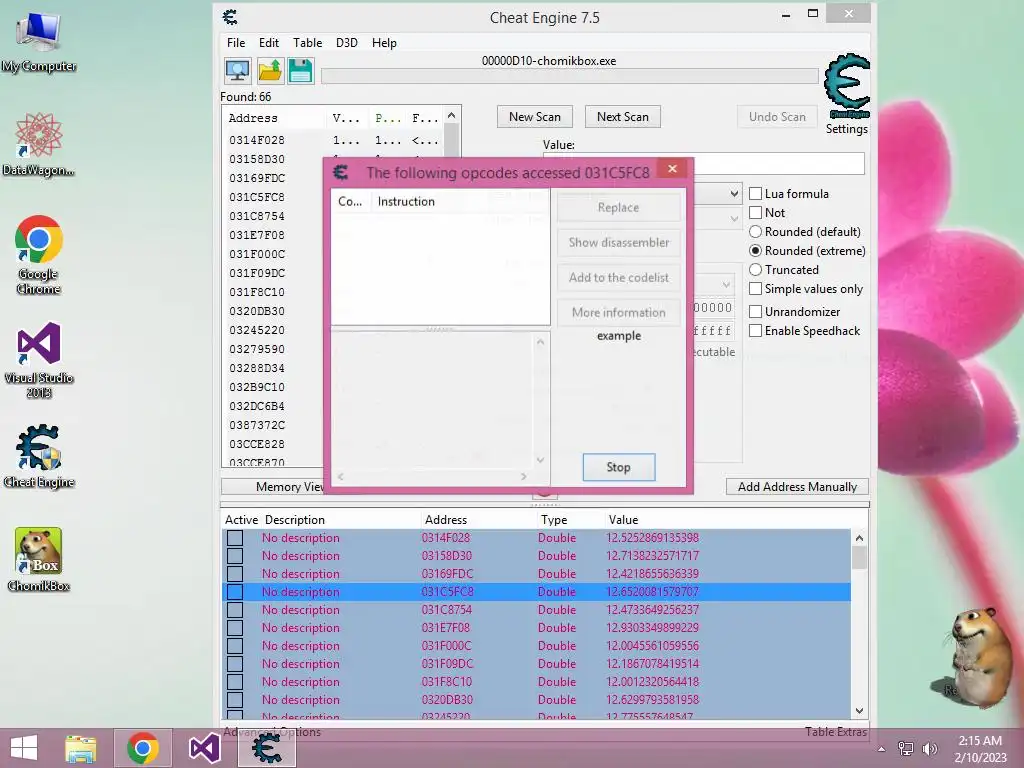The width and height of the screenshot is (1024, 768).
Task: Activate the 031C5FC8 row checkbox
Action: click(235, 592)
